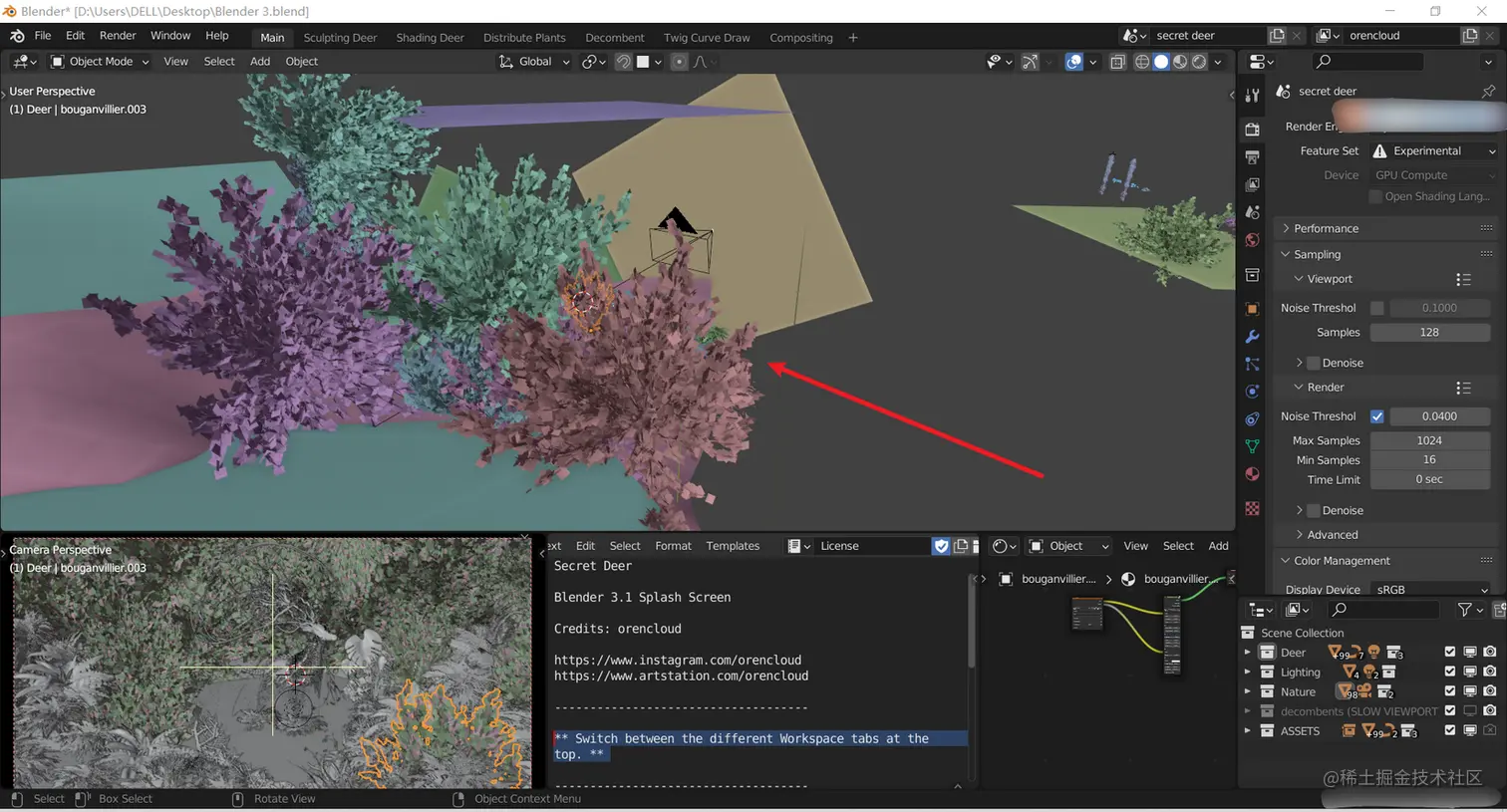Open the Collection properties tab
Image resolution: width=1507 pixels, height=812 pixels.
pos(1252,275)
